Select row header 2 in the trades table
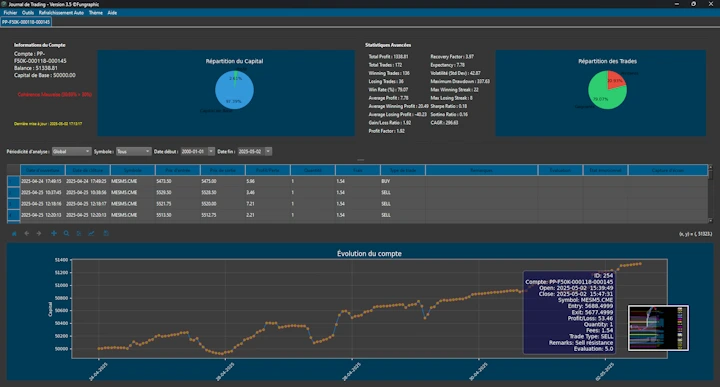Viewport: 720px width, 387px height. [x=14, y=193]
